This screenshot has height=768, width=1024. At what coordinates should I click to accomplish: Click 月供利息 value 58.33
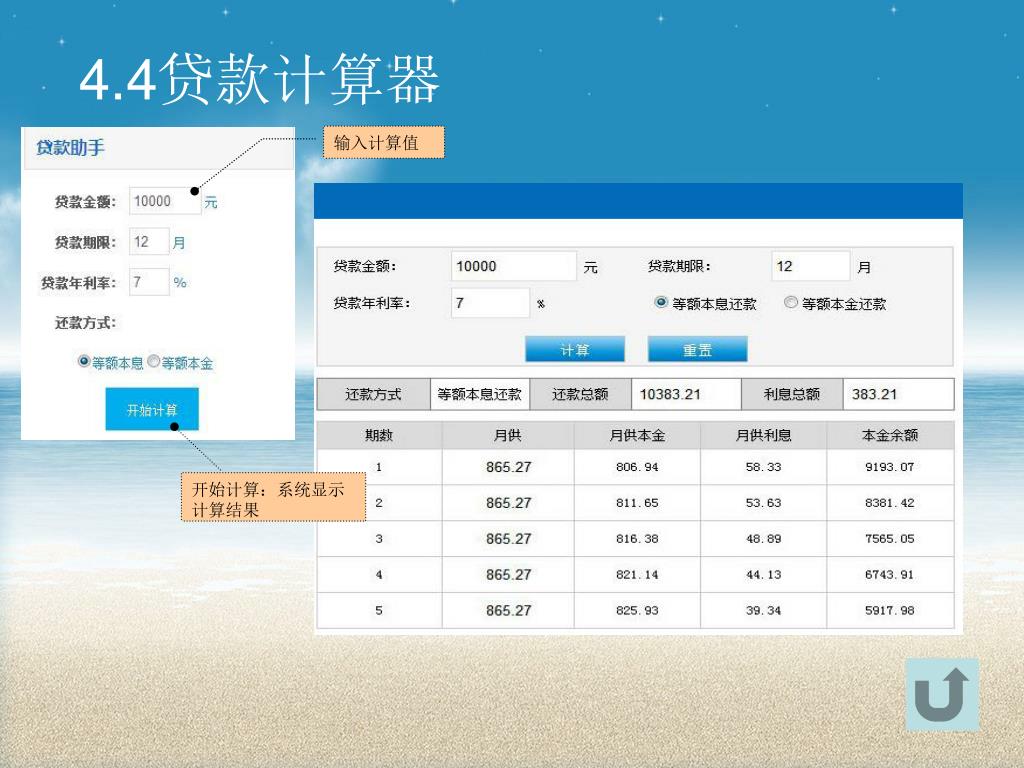(763, 467)
